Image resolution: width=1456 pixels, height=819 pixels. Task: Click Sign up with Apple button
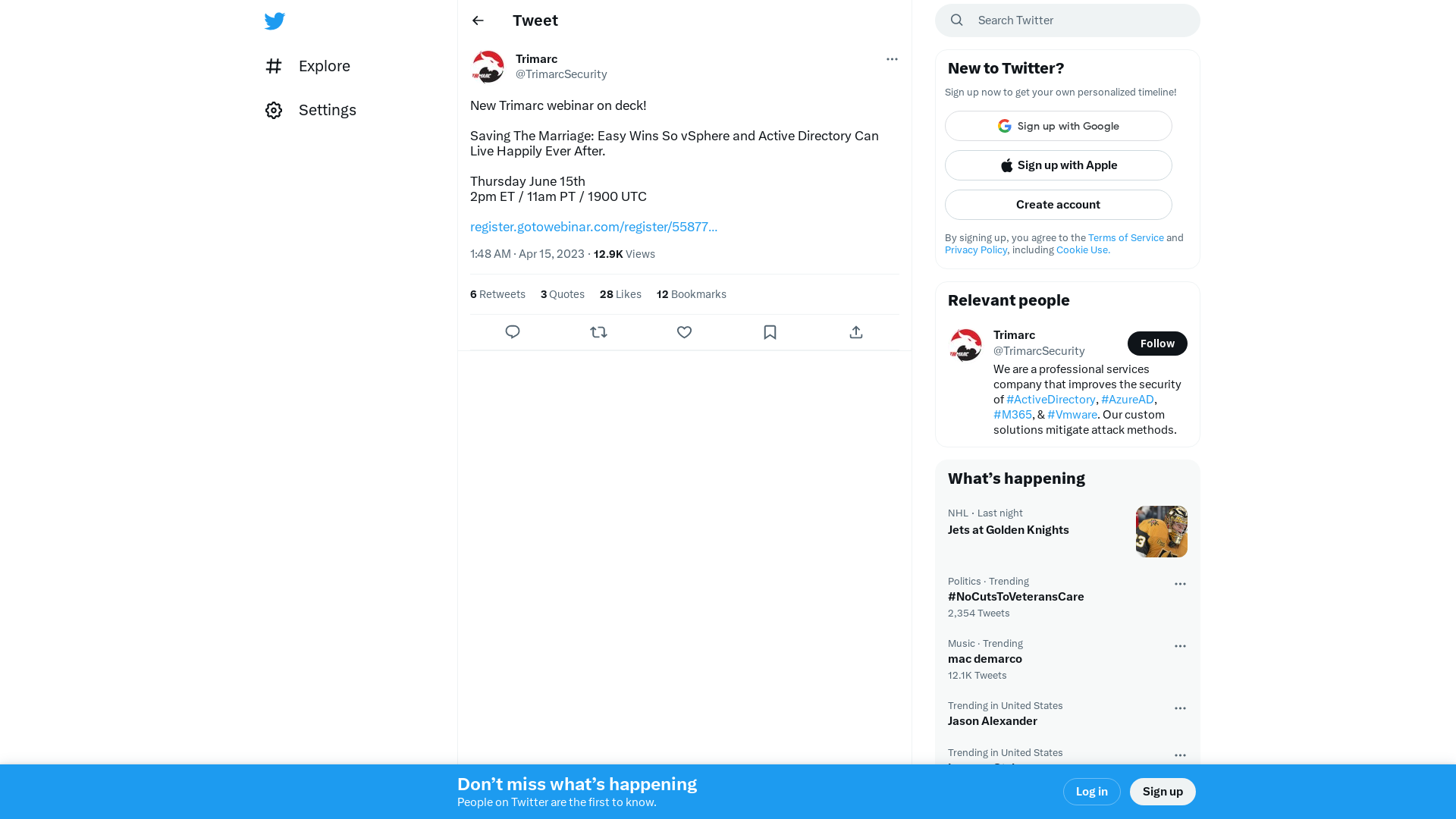point(1058,165)
